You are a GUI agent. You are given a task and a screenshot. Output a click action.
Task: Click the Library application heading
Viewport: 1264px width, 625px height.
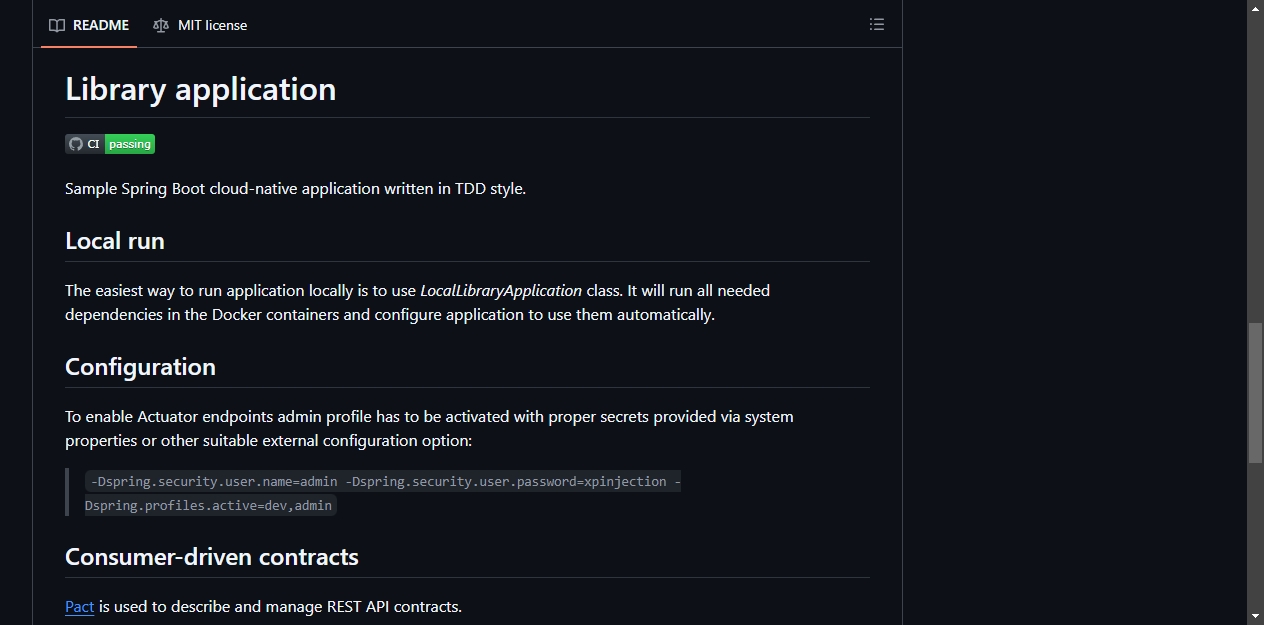pyautogui.click(x=200, y=89)
